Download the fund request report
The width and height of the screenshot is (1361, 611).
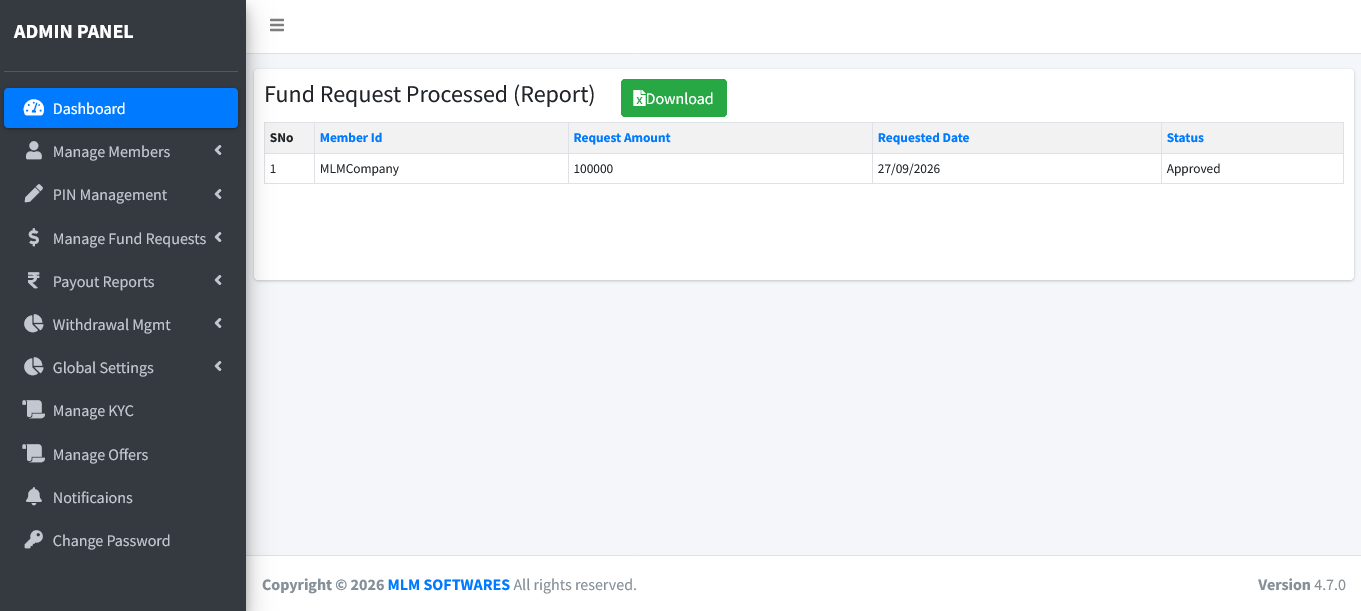pos(674,98)
